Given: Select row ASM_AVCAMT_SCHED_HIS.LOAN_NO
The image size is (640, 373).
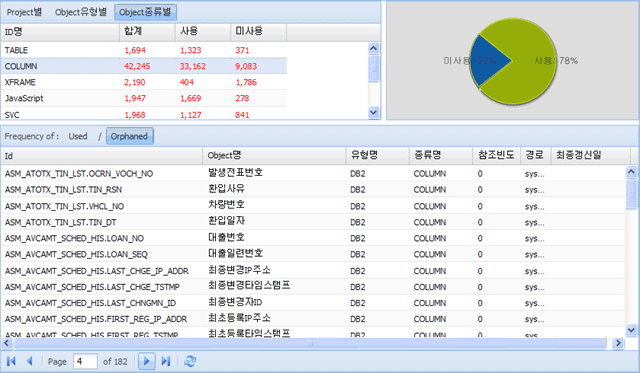Looking at the screenshot, I should coord(313,238).
